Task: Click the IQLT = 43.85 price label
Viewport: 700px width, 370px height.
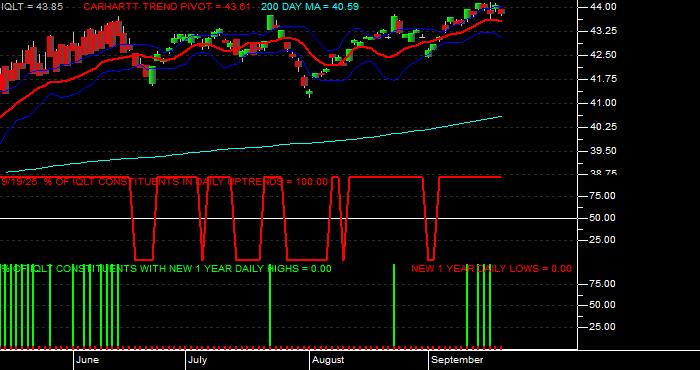Action: coord(31,7)
